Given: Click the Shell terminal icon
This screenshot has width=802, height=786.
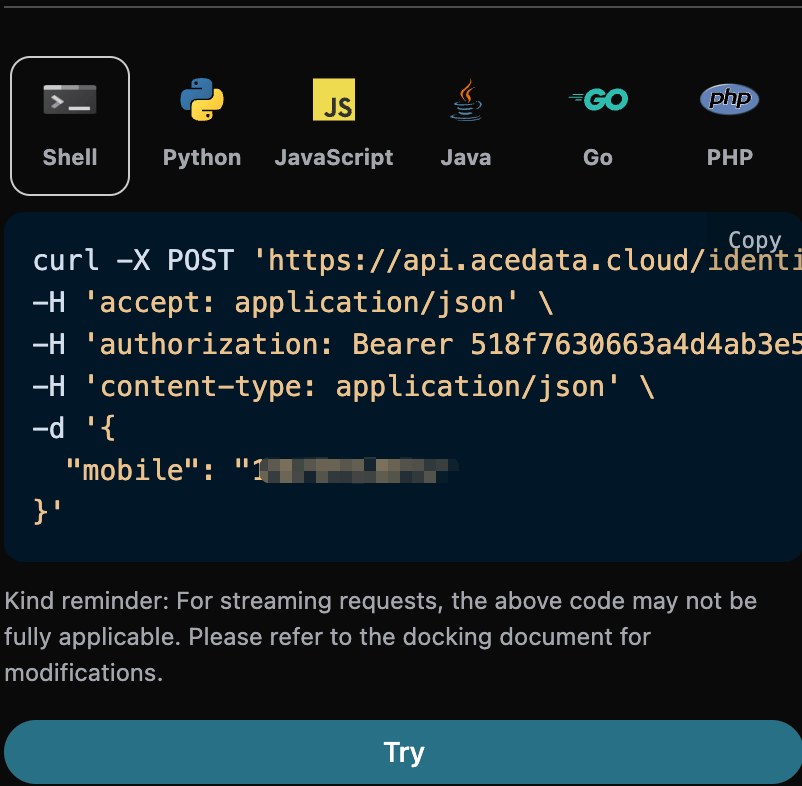Looking at the screenshot, I should pos(70,100).
